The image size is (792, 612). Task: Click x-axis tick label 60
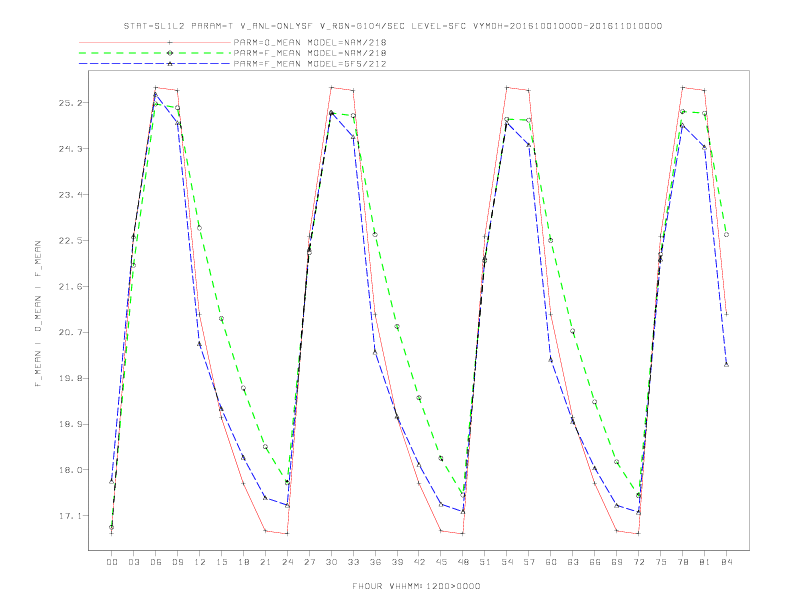point(551,562)
